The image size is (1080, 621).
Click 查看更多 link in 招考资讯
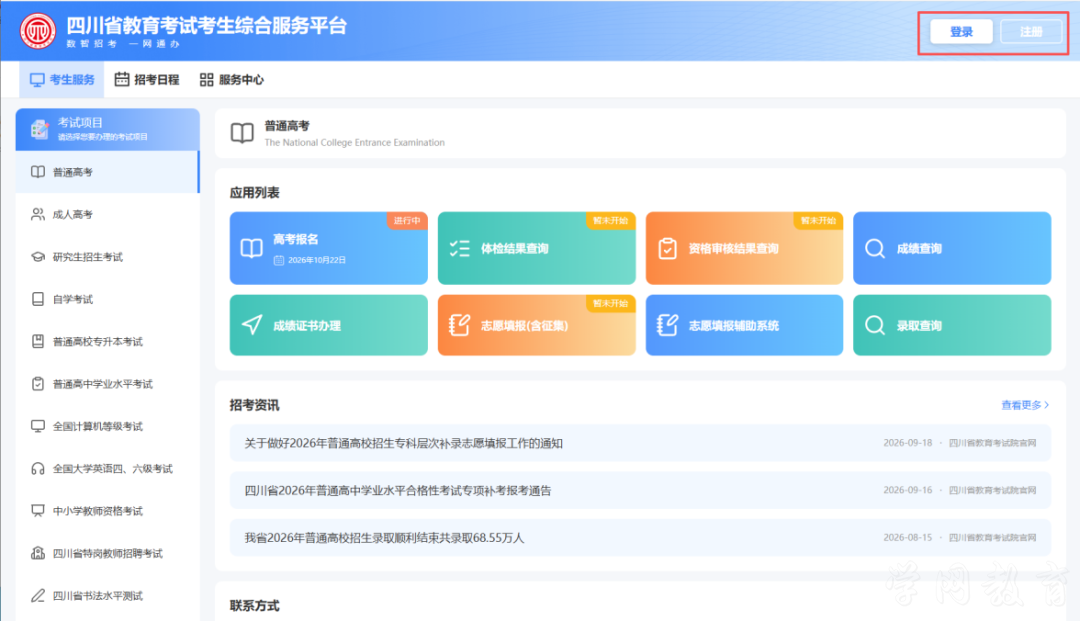[x=1025, y=405]
